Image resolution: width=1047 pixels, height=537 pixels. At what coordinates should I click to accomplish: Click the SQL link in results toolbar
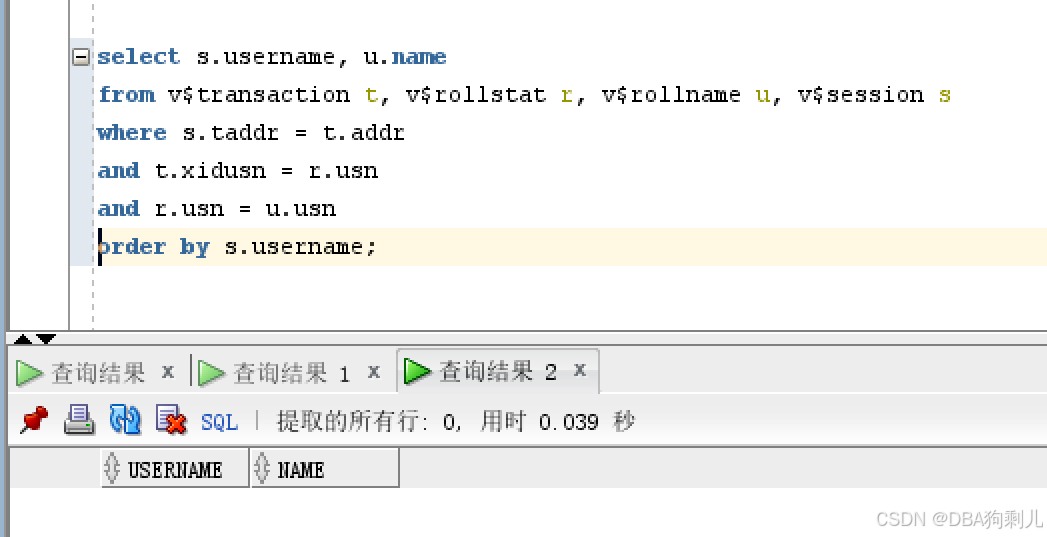[219, 422]
